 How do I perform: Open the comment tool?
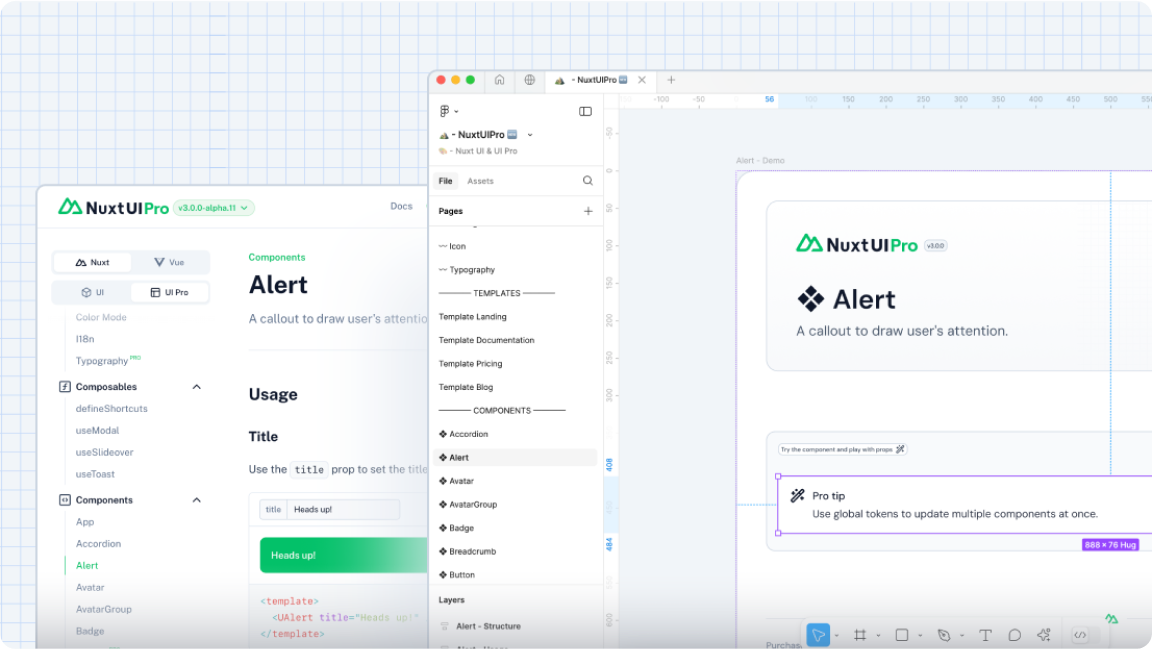tap(1015, 634)
